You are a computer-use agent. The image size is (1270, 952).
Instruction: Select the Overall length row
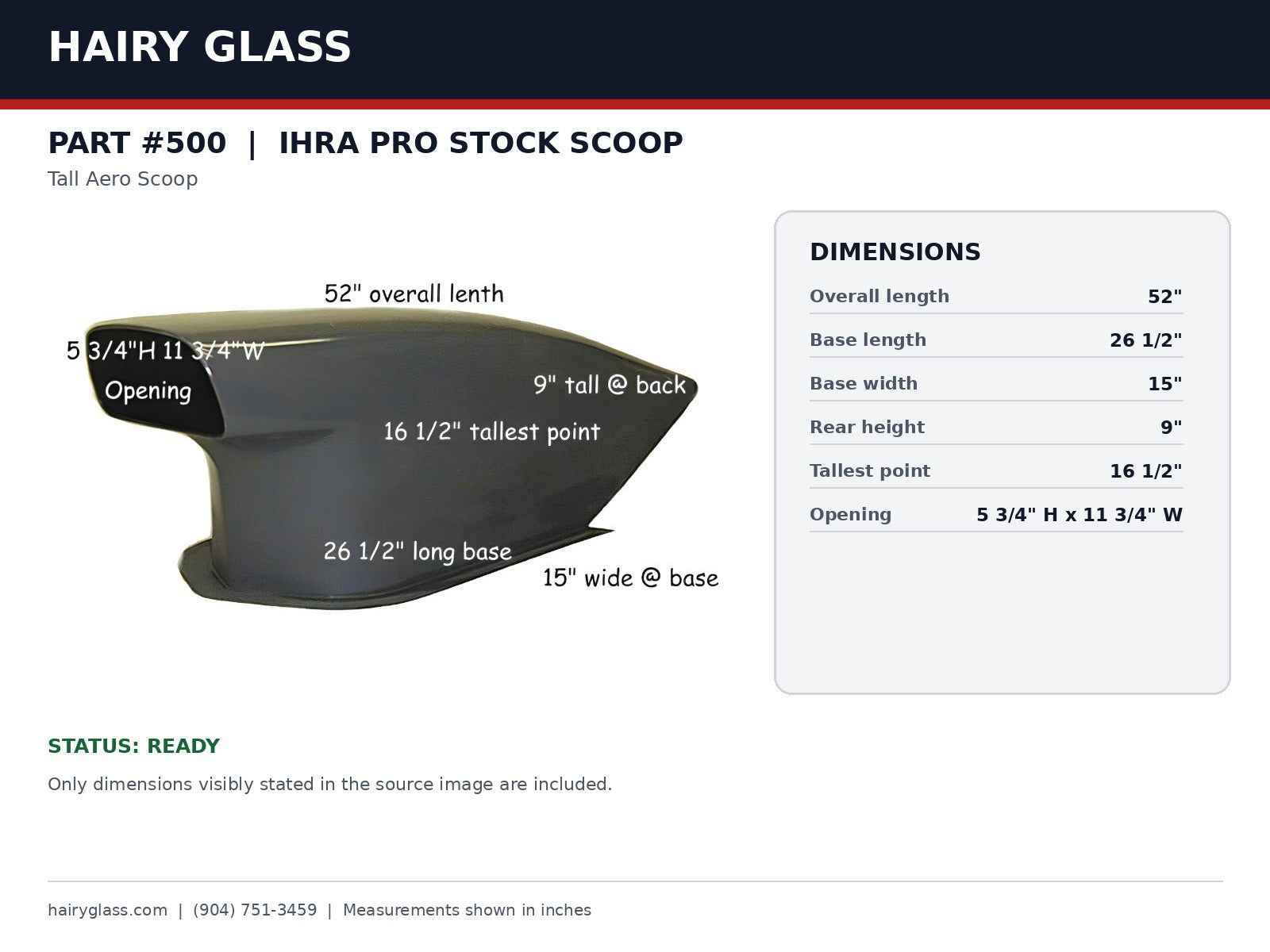click(x=996, y=297)
